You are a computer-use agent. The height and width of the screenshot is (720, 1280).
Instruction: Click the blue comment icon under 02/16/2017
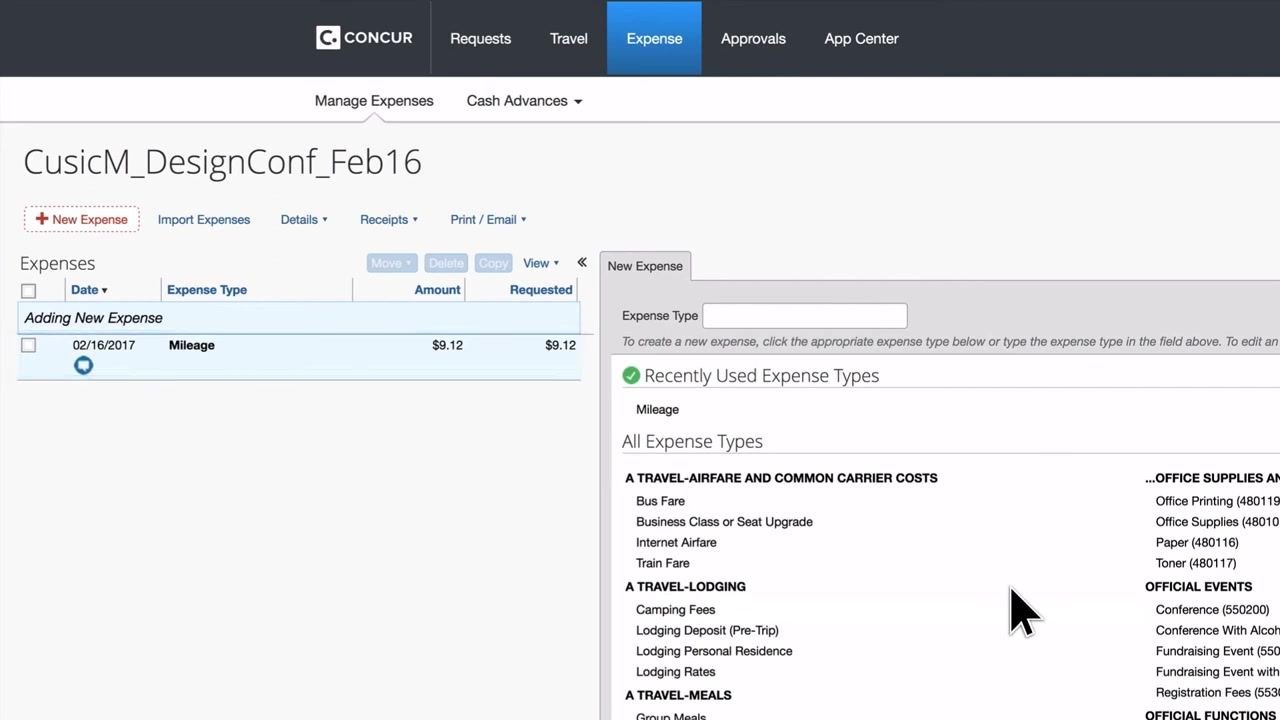[83, 365]
